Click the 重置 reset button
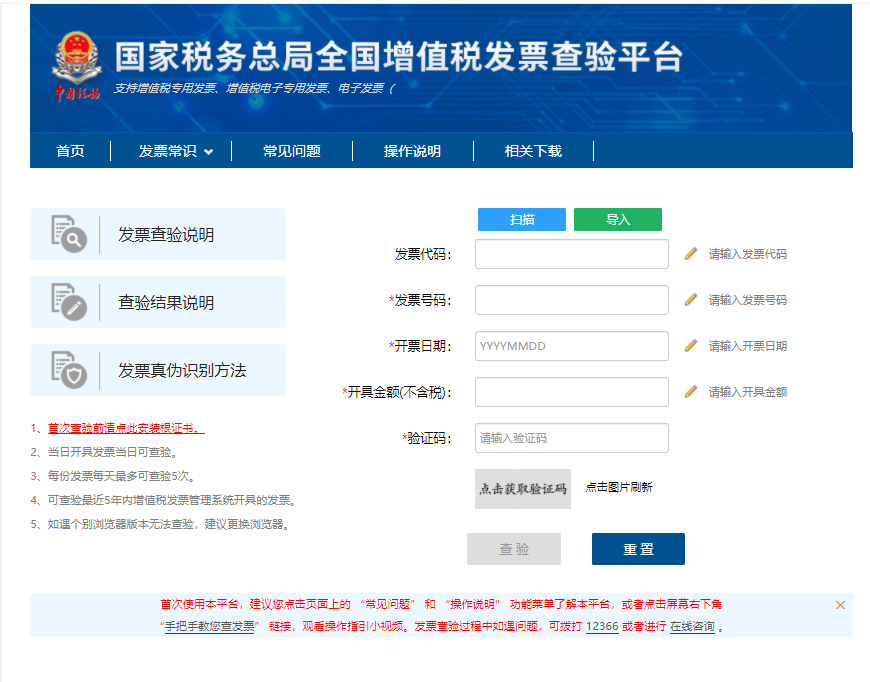Screen dimensions: 870x682 point(638,549)
